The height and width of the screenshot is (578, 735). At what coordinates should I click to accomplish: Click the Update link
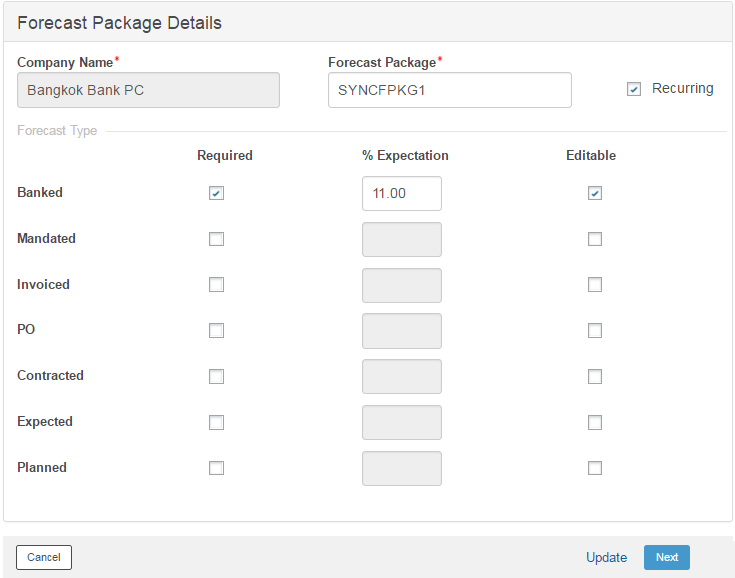coord(606,558)
